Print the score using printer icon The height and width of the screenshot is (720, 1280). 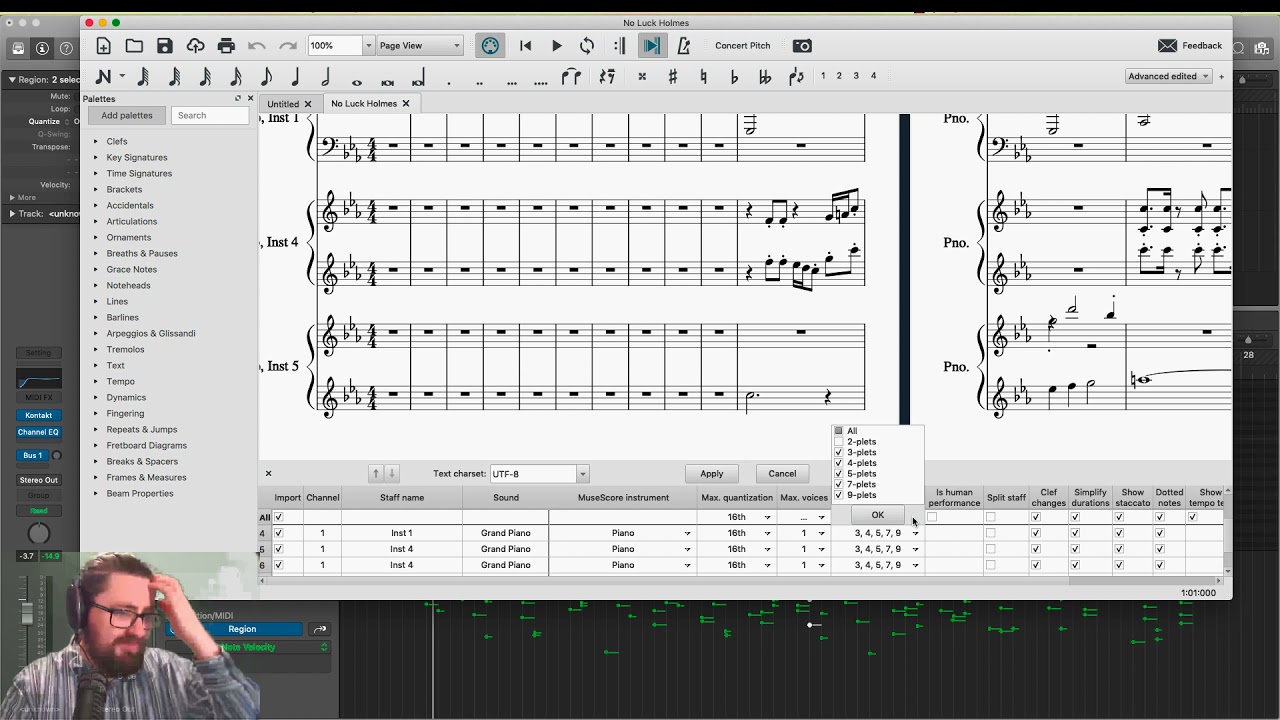click(x=226, y=46)
